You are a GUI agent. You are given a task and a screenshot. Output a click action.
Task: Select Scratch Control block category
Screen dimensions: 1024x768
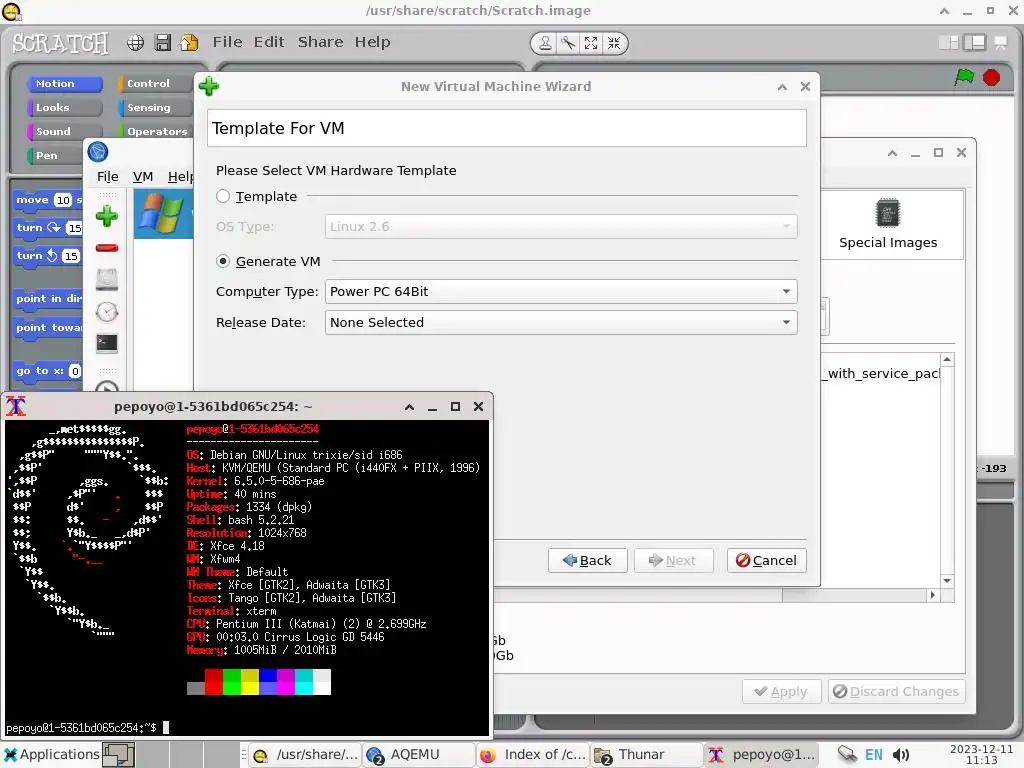tap(155, 84)
